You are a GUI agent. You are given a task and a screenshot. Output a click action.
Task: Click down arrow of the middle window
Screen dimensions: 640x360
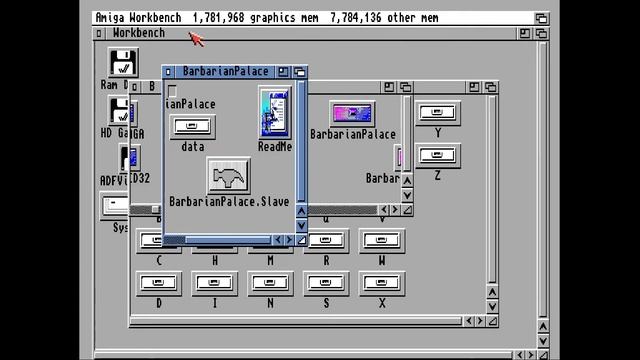(407, 195)
